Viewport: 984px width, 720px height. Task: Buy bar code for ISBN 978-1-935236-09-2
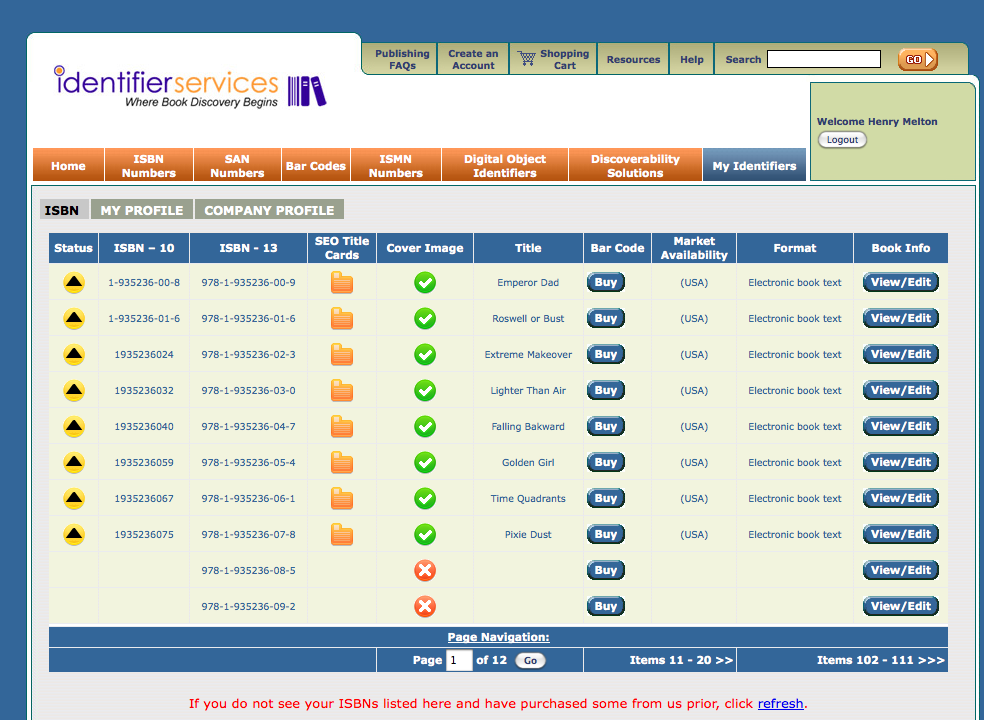[x=606, y=606]
